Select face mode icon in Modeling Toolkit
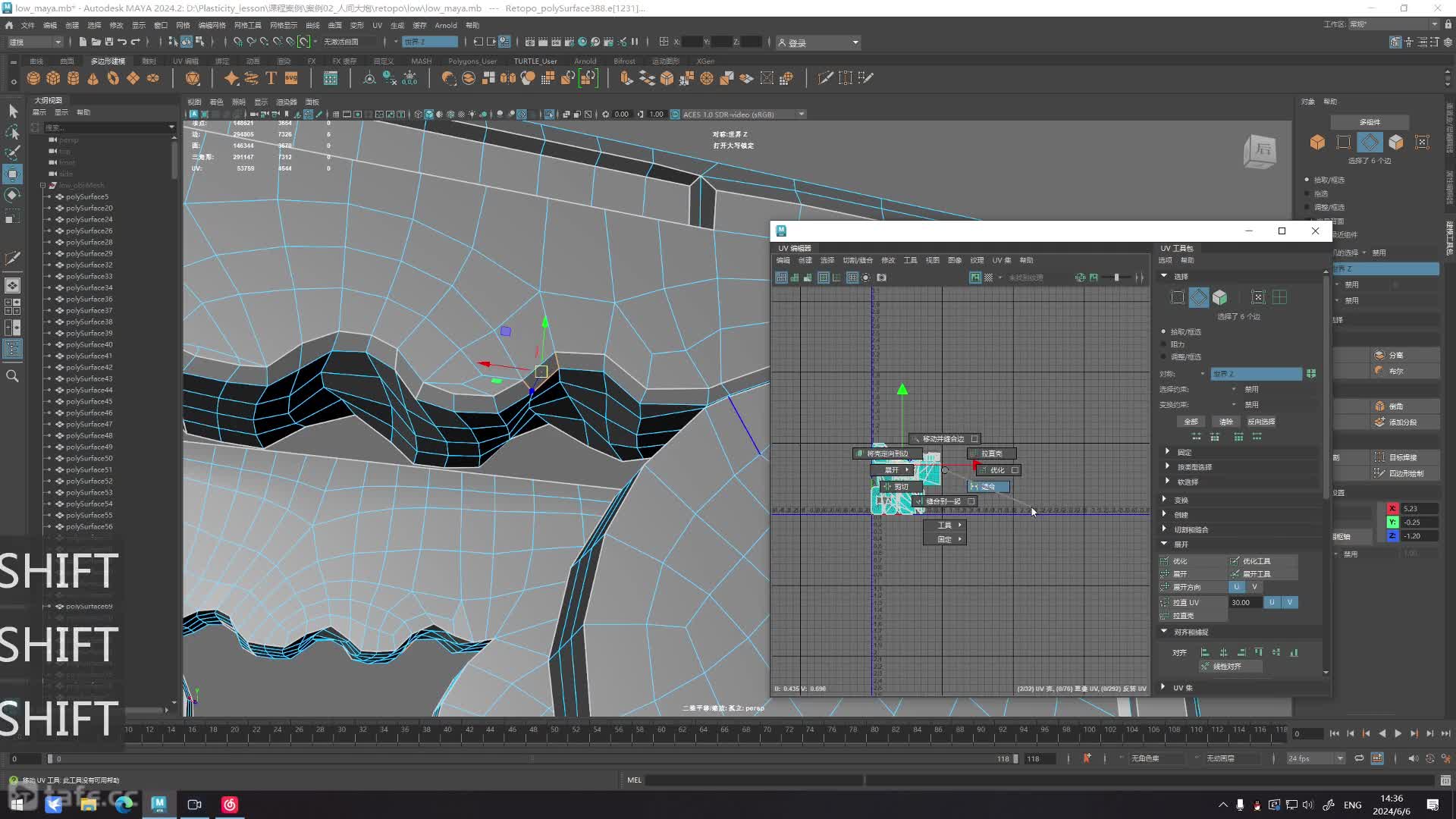1456x819 pixels. point(1395,142)
